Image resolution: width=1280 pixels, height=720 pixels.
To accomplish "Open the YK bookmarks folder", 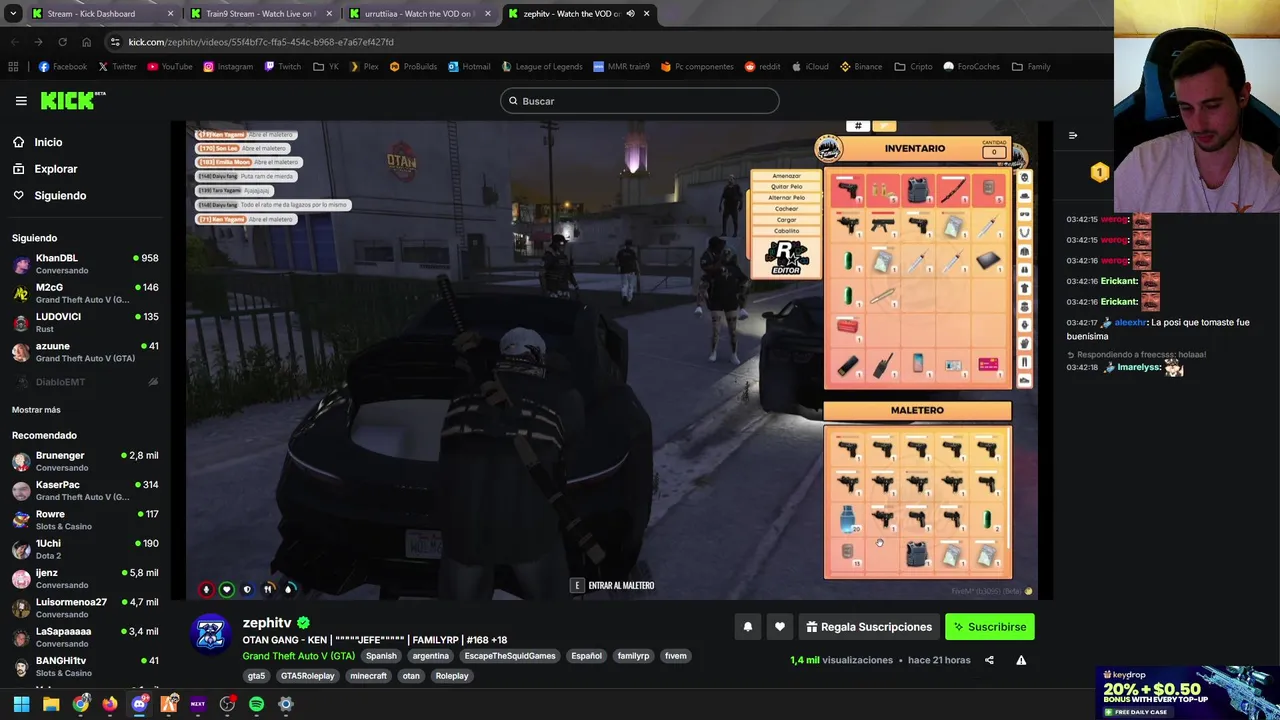I will [x=326, y=67].
